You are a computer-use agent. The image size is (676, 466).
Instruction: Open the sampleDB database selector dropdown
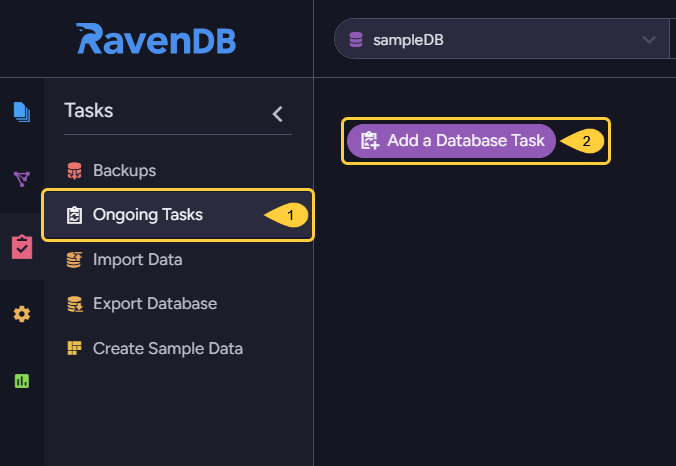pyautogui.click(x=501, y=39)
